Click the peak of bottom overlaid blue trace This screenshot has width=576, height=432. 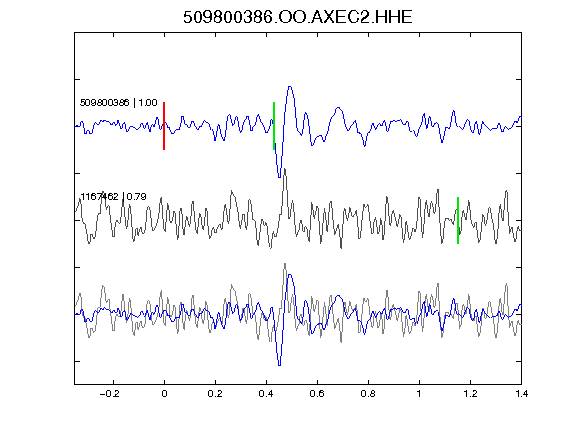click(290, 276)
